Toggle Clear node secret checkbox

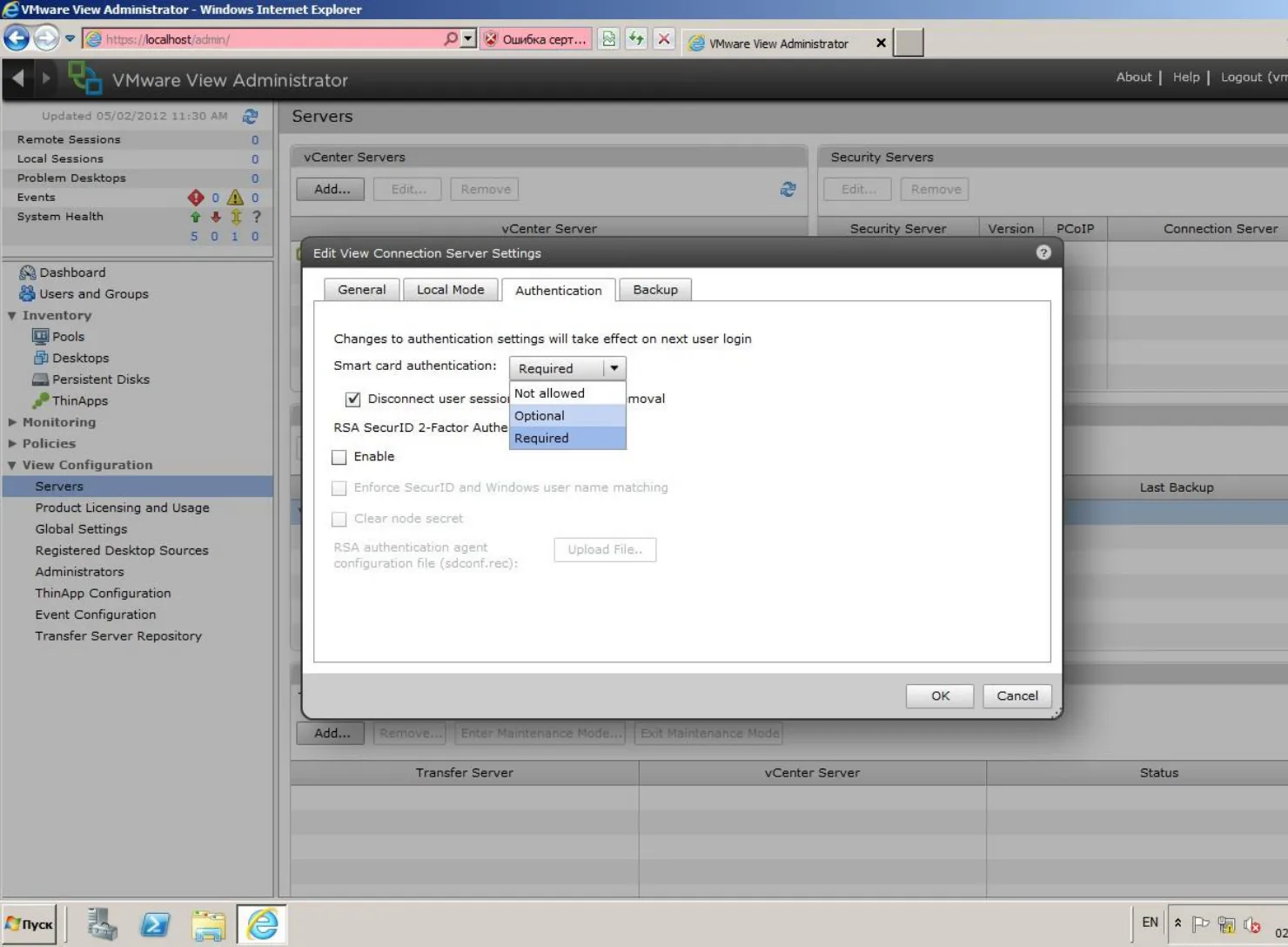(339, 520)
